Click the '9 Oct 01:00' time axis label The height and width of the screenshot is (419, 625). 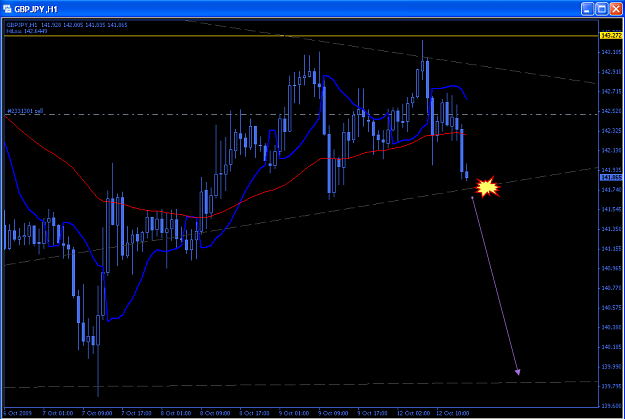(x=294, y=413)
